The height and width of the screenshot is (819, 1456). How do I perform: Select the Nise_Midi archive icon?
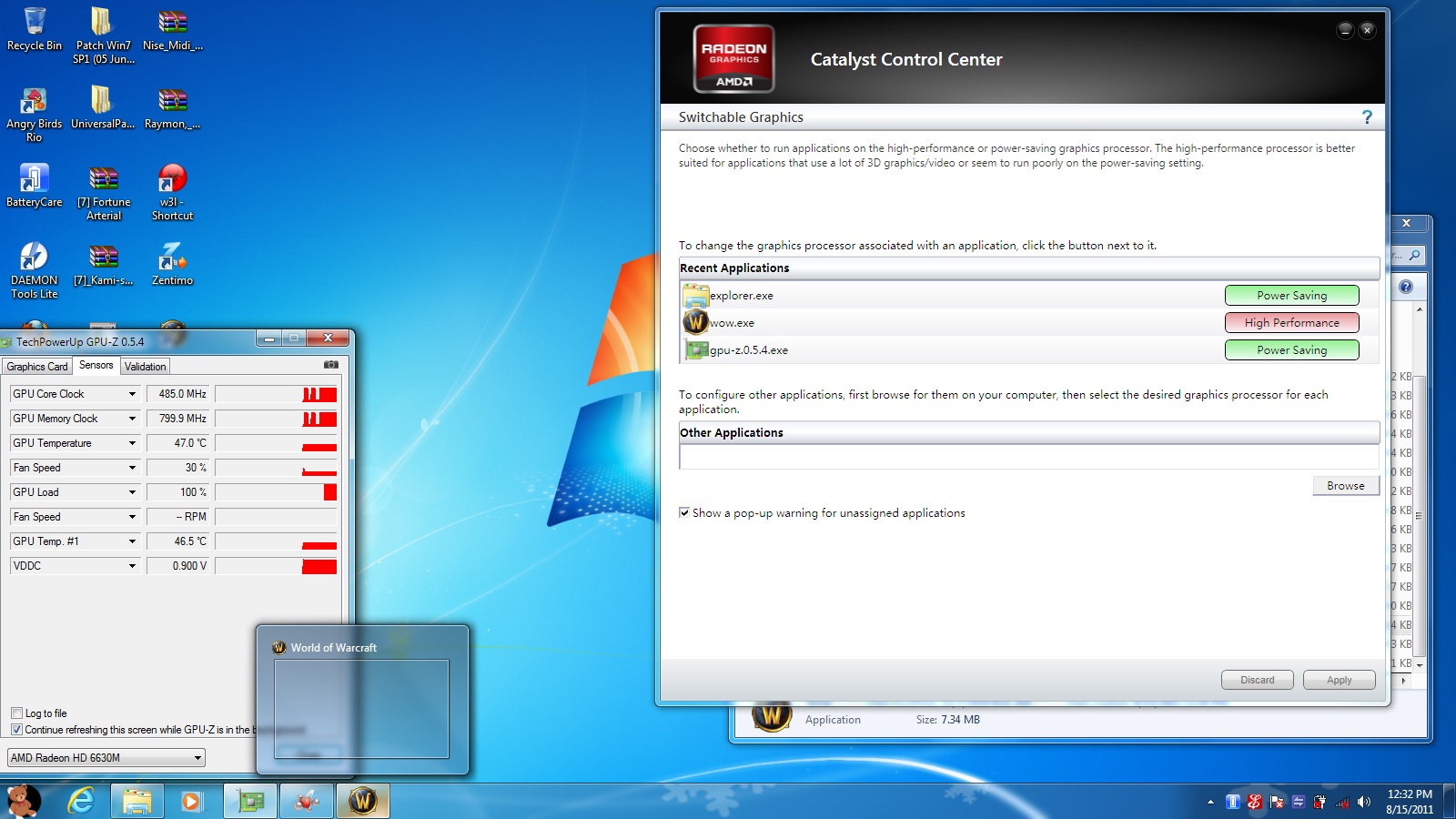pos(172,29)
